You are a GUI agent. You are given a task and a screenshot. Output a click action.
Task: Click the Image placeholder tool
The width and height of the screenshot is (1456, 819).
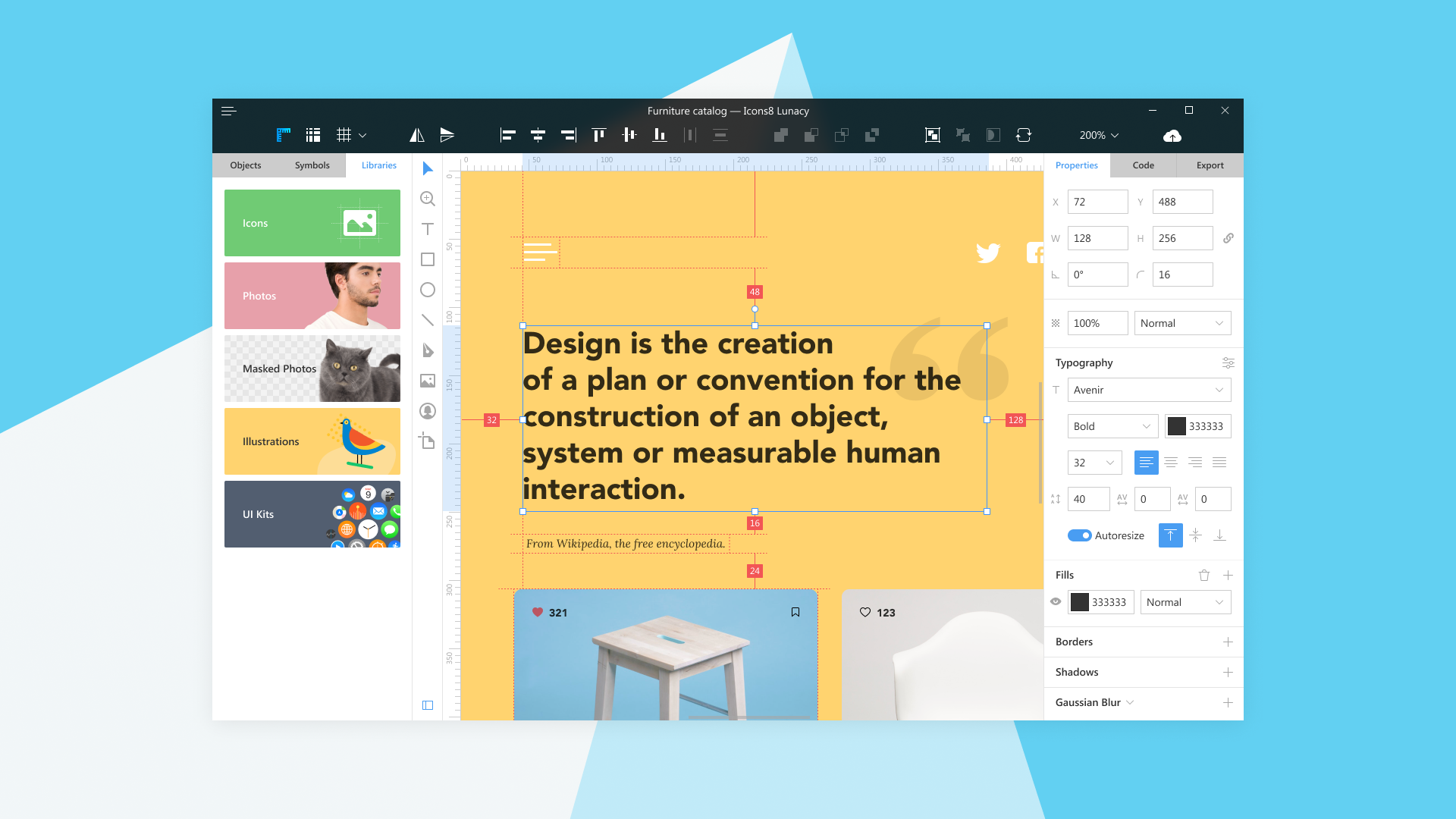click(x=428, y=380)
